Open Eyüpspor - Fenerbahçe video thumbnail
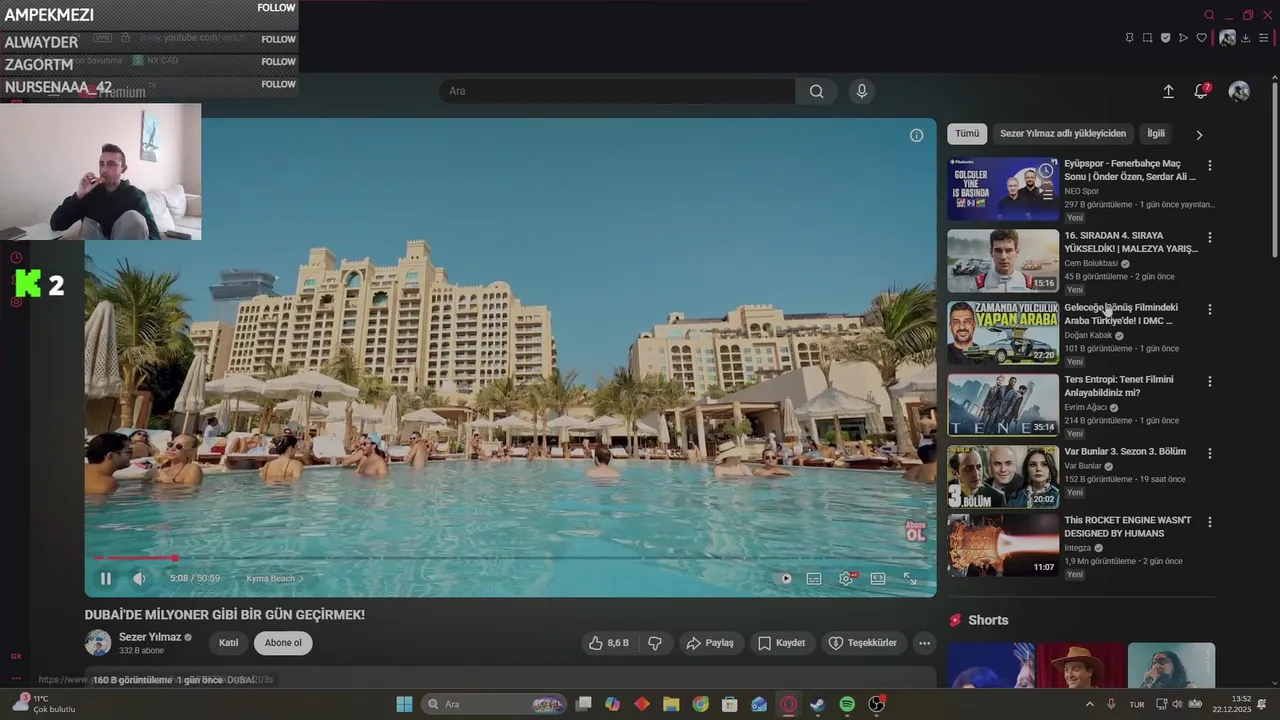1280x720 pixels. (x=1003, y=189)
